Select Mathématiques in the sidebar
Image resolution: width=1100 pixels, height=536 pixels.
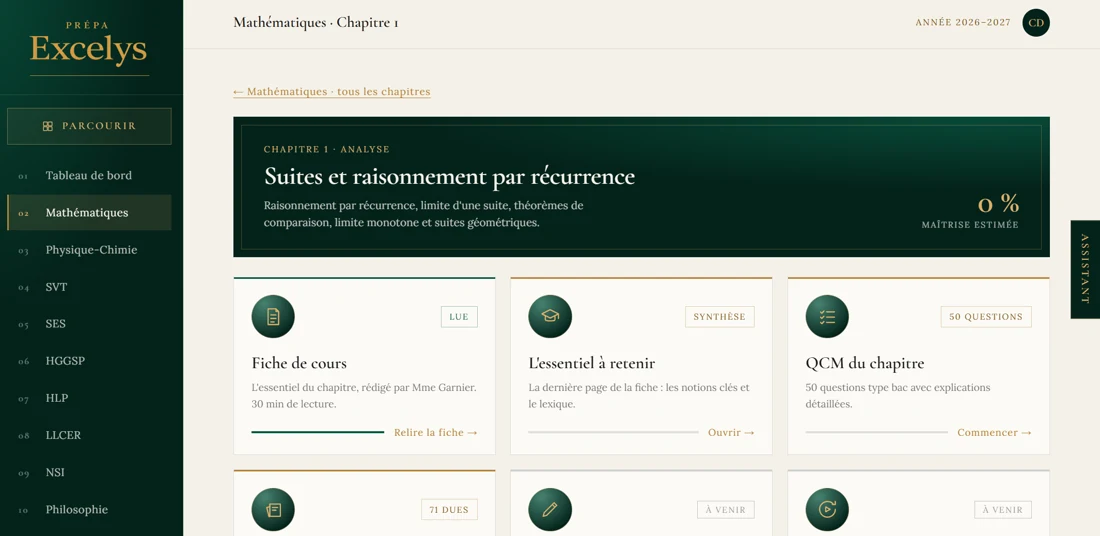pos(89,213)
